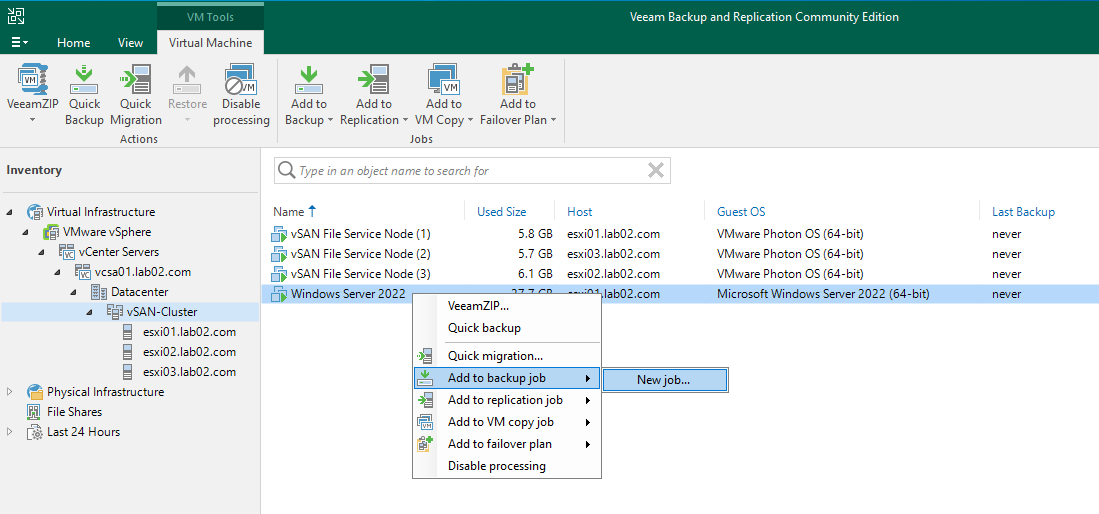Run Quick Backup from the ribbon
This screenshot has height=514, width=1099.
(84, 94)
